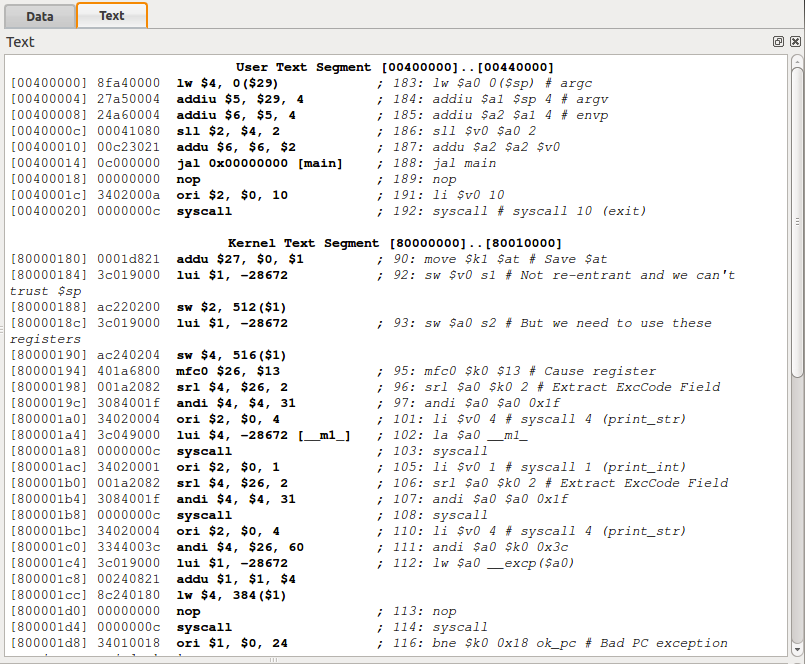Viewport: 805px width, 664px height.
Task: Switch to the Data tab
Action: coord(39,16)
